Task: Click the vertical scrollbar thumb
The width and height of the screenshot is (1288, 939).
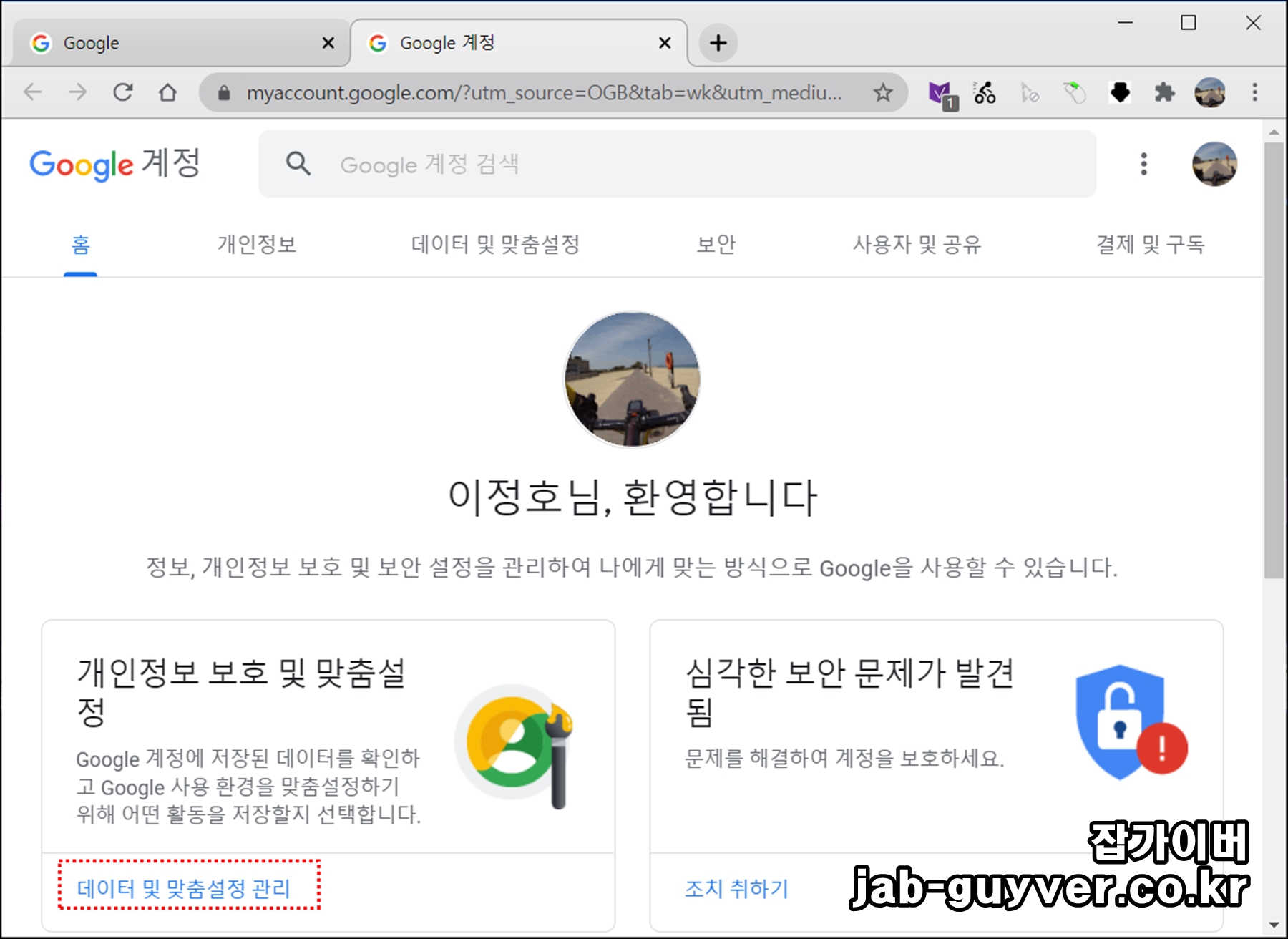Action: point(1274,360)
